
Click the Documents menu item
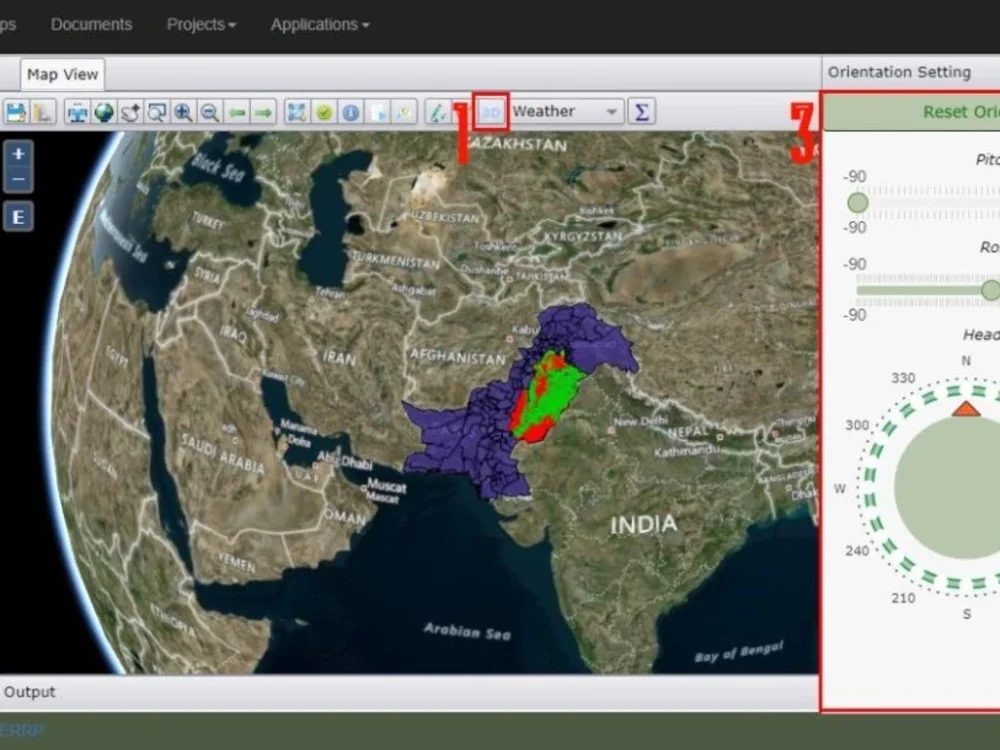coord(91,24)
